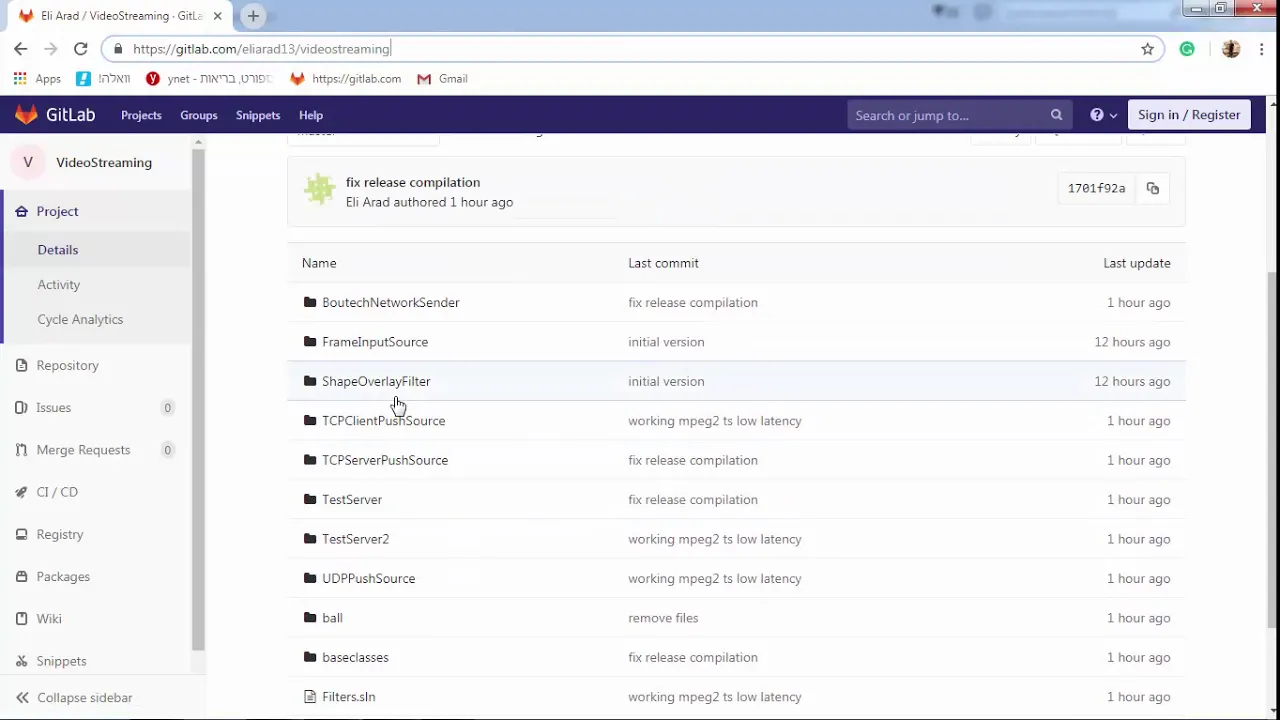Click the browser address bar
This screenshot has height=720, width=1280.
630,49
